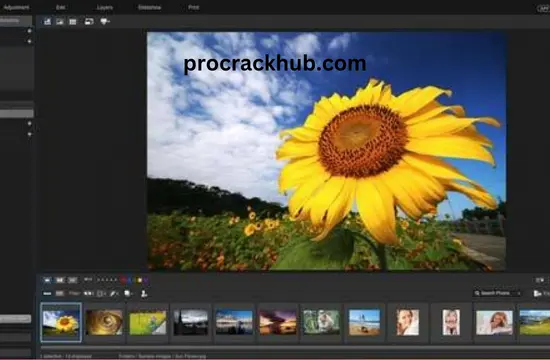Select blue color label

(x=129, y=280)
